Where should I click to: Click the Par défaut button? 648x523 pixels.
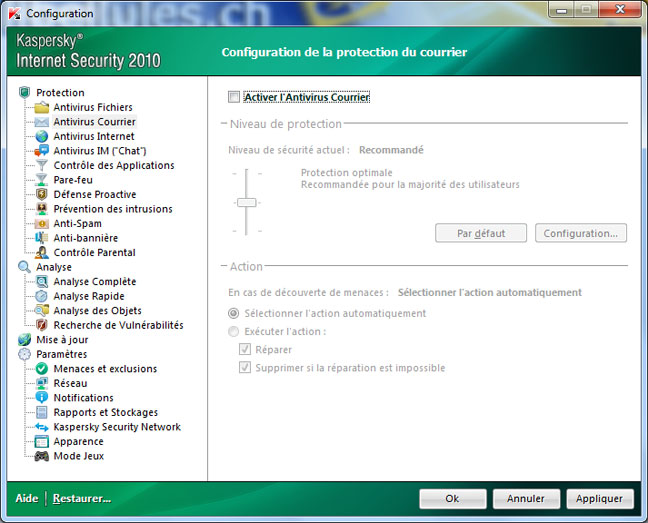click(481, 233)
